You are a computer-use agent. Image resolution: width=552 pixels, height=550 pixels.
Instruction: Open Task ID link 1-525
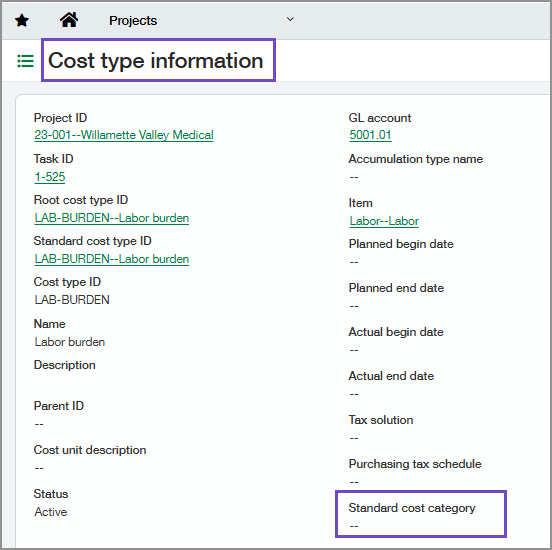[50, 176]
